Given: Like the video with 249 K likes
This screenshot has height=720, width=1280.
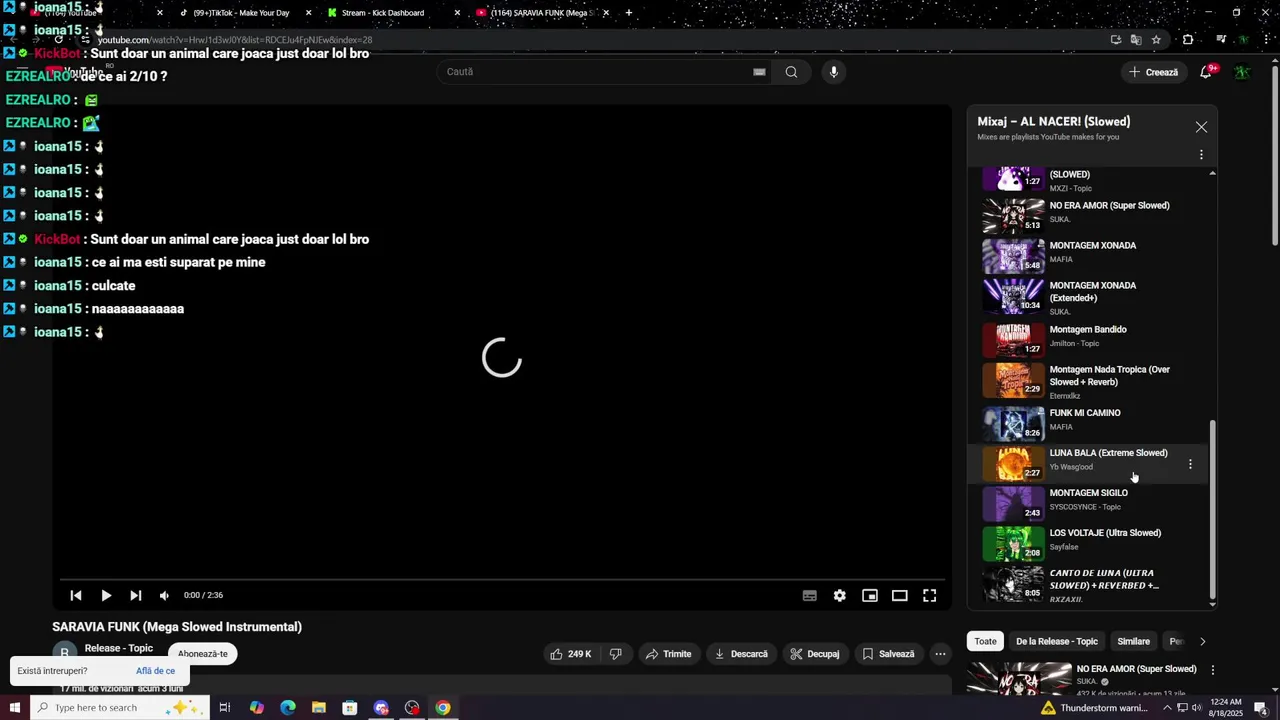Looking at the screenshot, I should [x=571, y=654].
